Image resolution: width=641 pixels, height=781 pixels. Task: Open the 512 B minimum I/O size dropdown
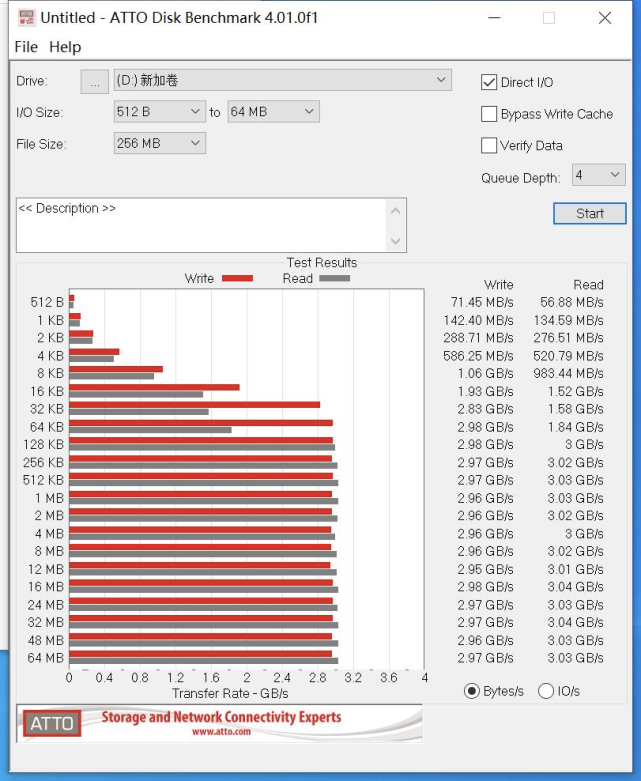click(x=159, y=112)
